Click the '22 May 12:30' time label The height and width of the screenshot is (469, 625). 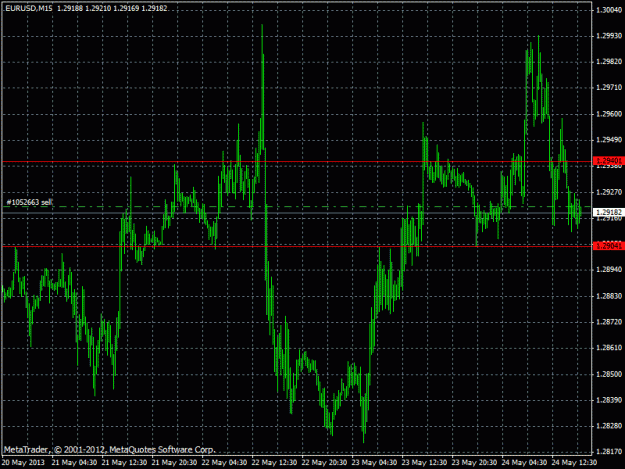coord(274,463)
